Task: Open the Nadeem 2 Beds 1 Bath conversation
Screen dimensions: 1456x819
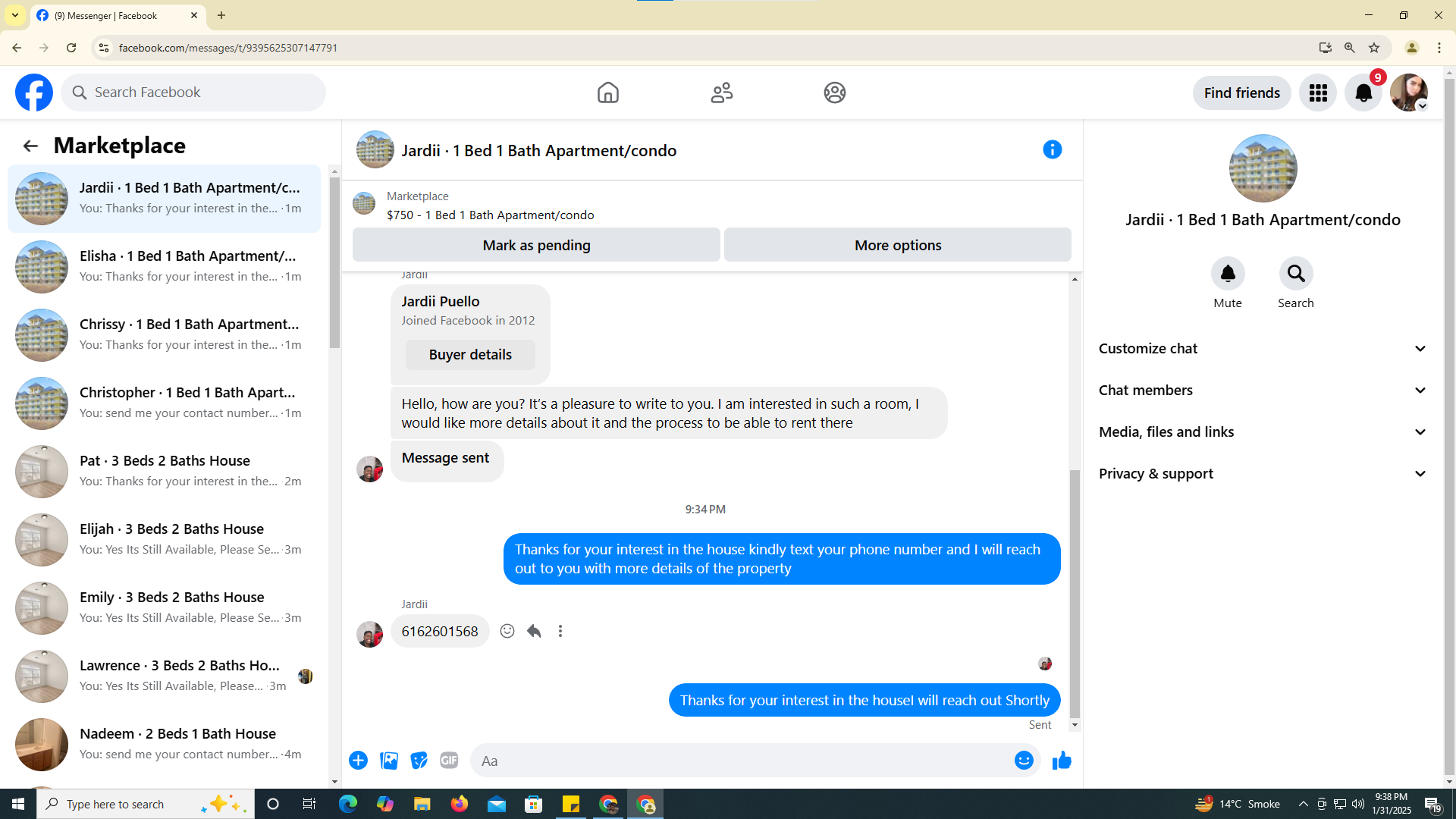Action: (x=164, y=745)
